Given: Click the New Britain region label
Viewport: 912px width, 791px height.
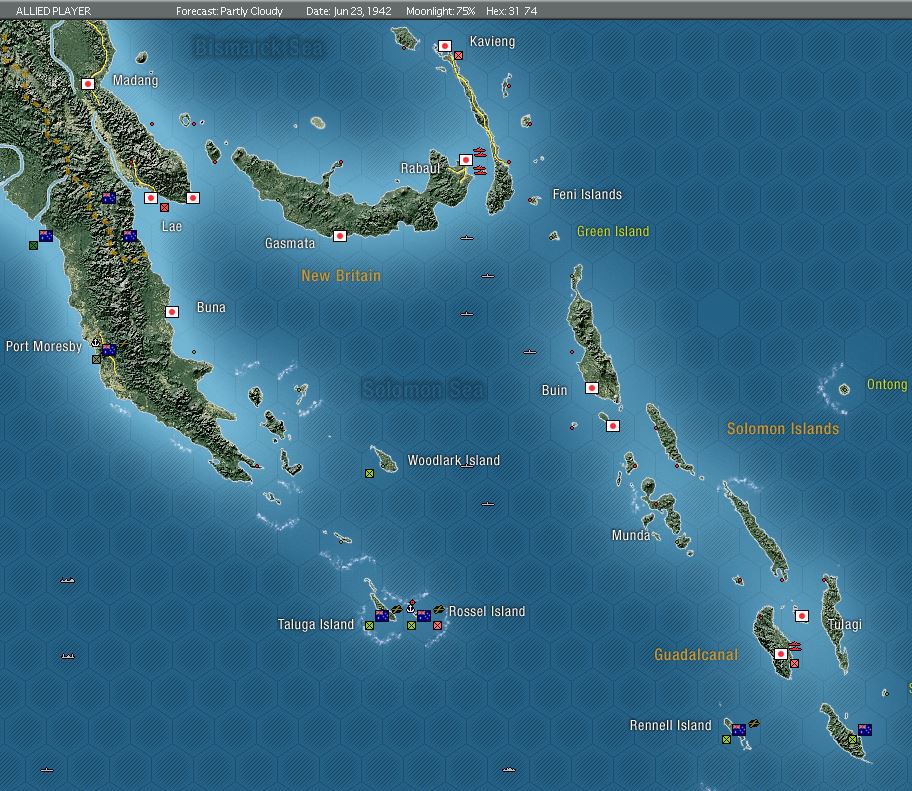Looking at the screenshot, I should coord(341,276).
